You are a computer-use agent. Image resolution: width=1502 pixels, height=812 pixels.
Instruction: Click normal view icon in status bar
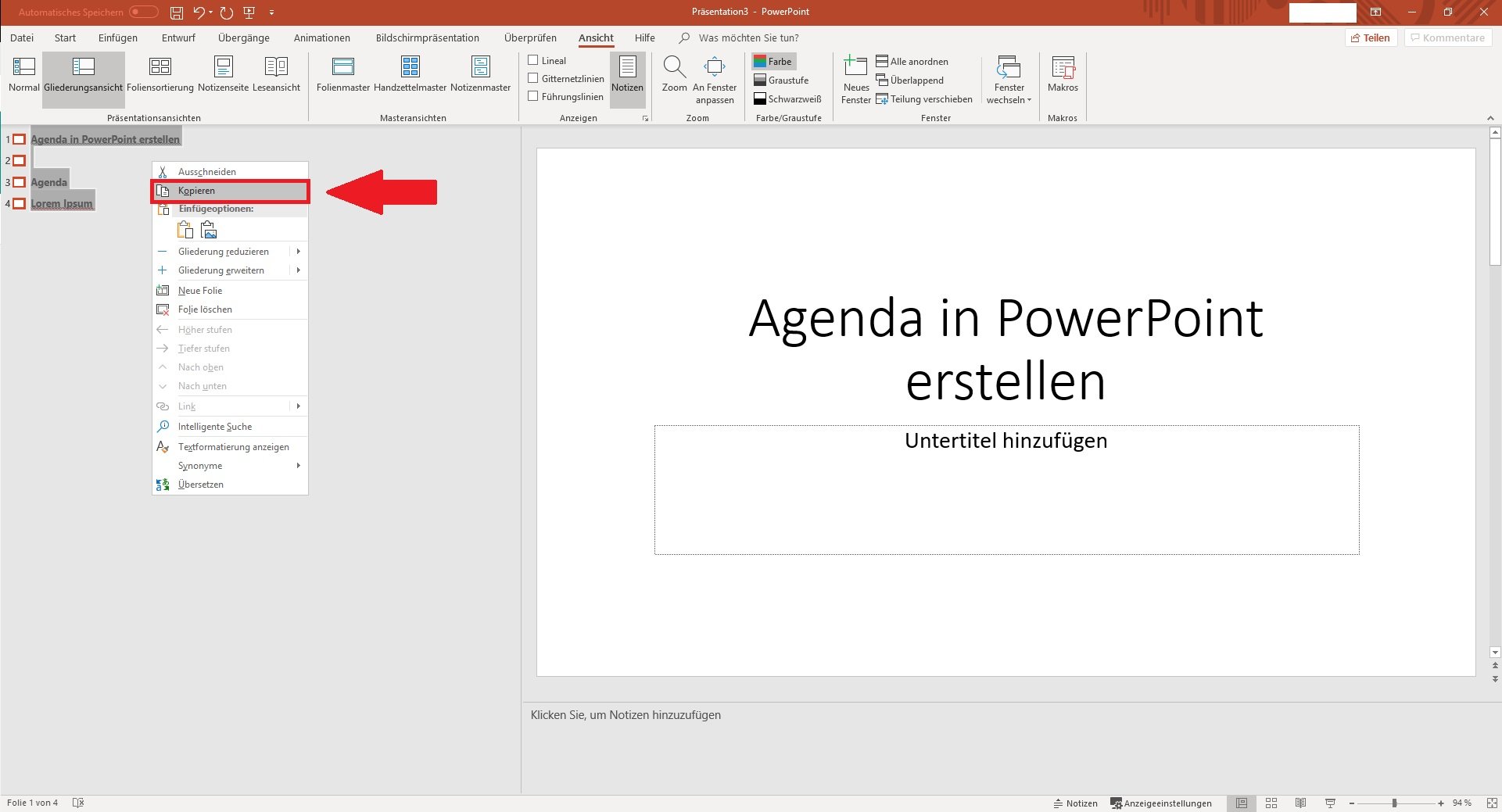[x=1242, y=803]
